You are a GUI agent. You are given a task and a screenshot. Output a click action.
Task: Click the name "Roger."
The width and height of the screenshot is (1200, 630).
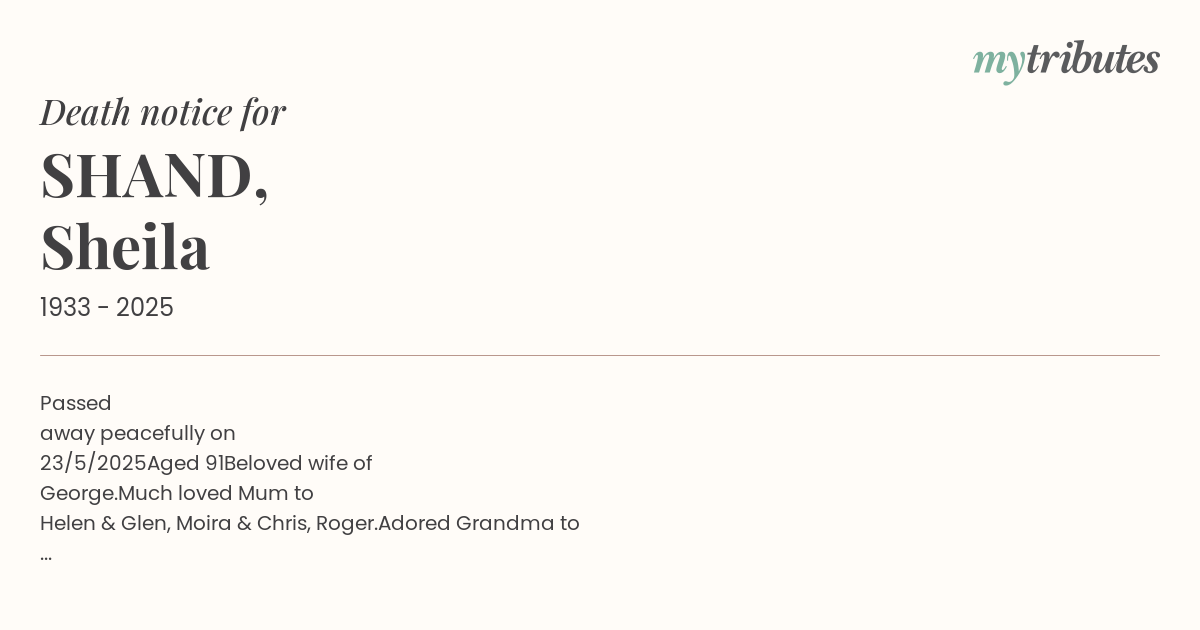[x=346, y=523]
